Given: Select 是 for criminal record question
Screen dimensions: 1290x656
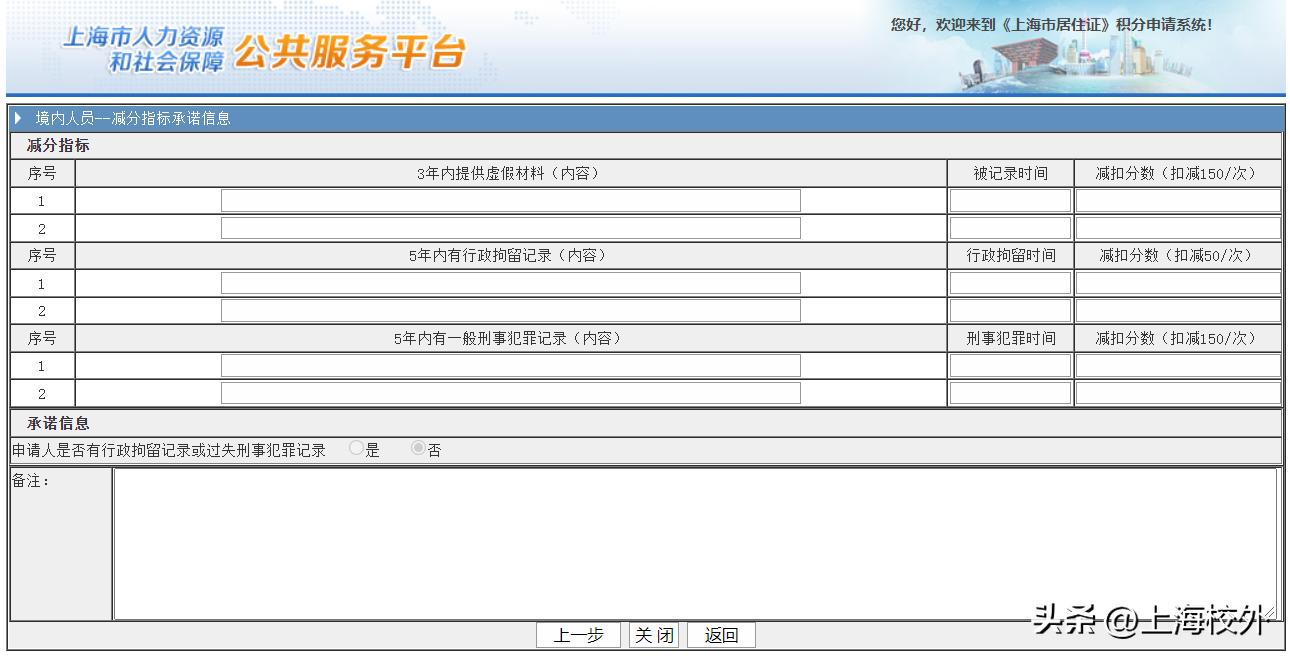Looking at the screenshot, I should [x=356, y=449].
